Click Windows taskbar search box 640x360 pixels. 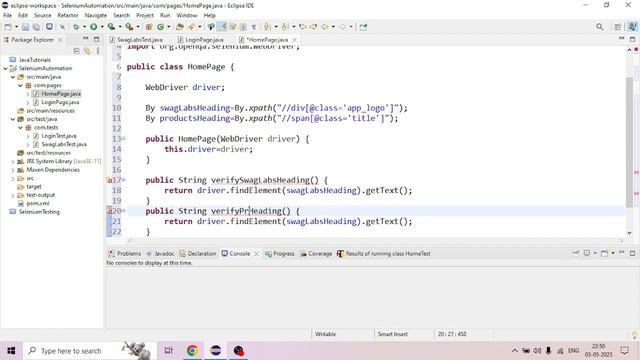tap(90, 351)
